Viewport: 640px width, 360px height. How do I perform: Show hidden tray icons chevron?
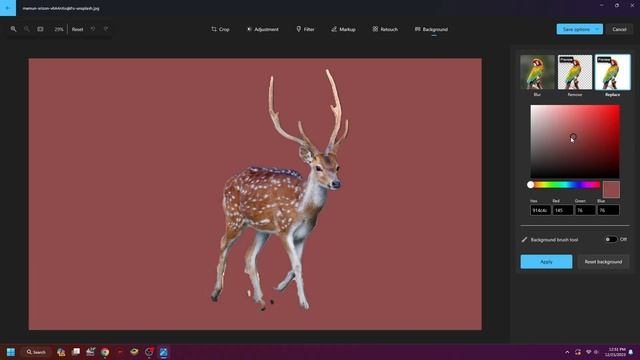click(x=567, y=352)
